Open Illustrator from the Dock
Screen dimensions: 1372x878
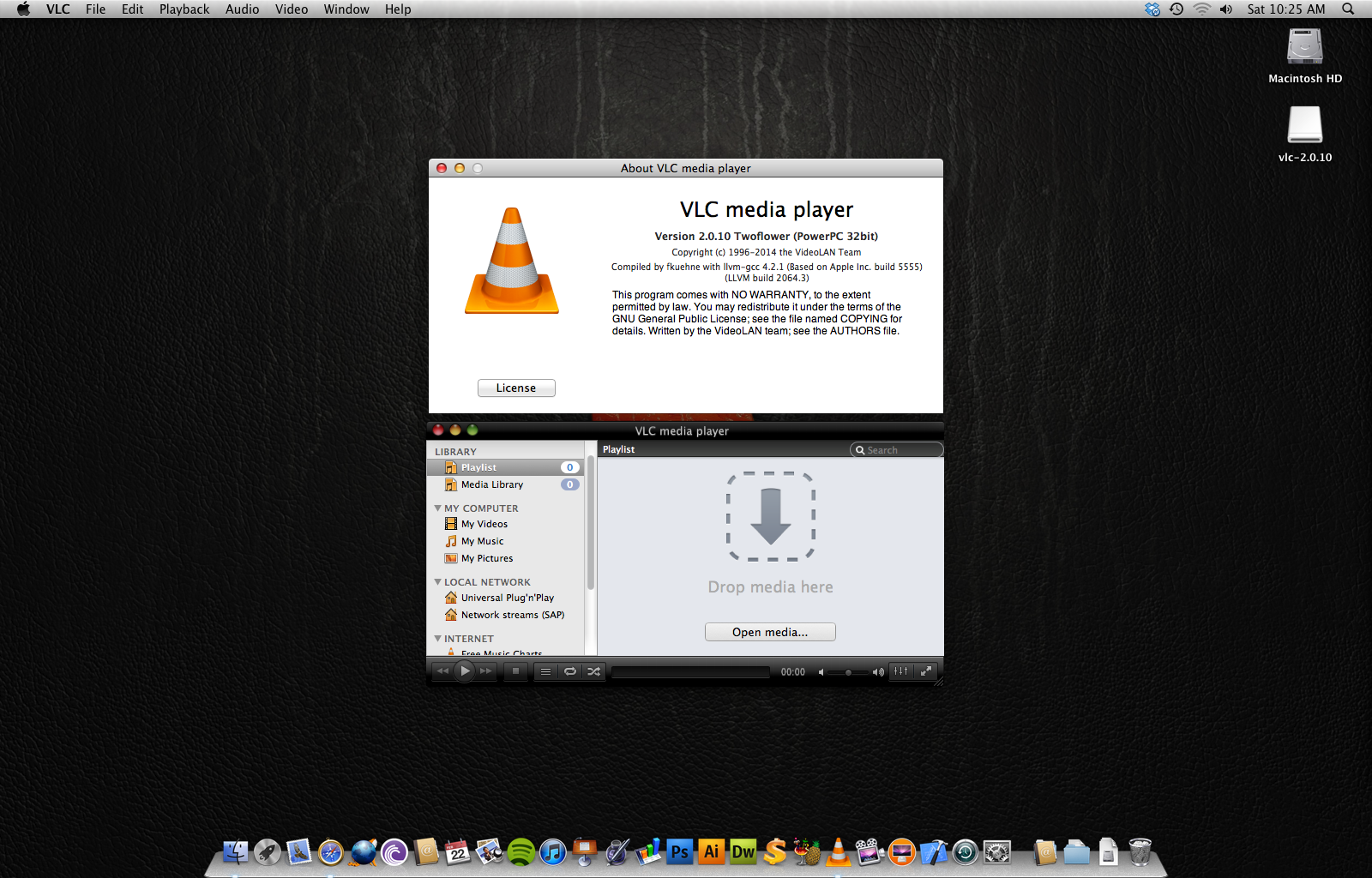[x=711, y=851]
